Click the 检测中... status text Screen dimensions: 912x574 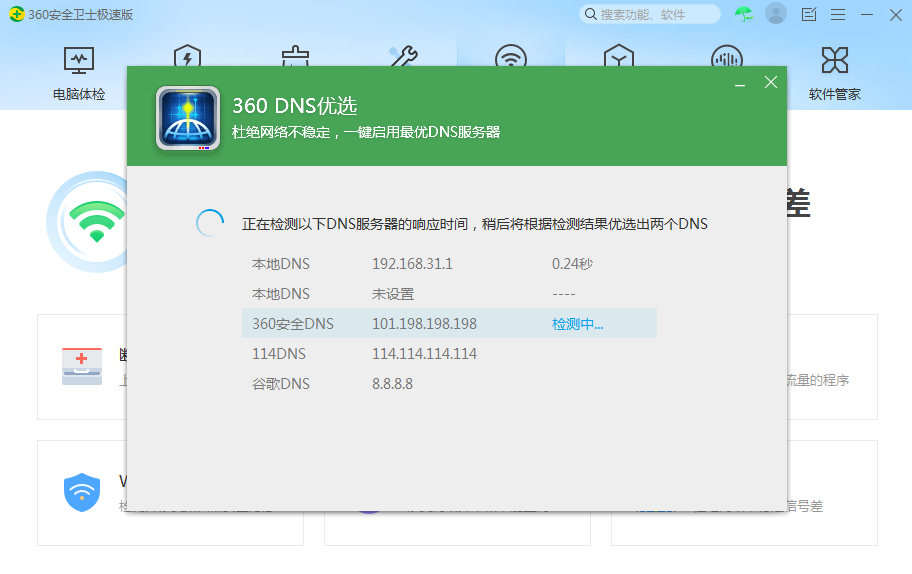pos(578,324)
